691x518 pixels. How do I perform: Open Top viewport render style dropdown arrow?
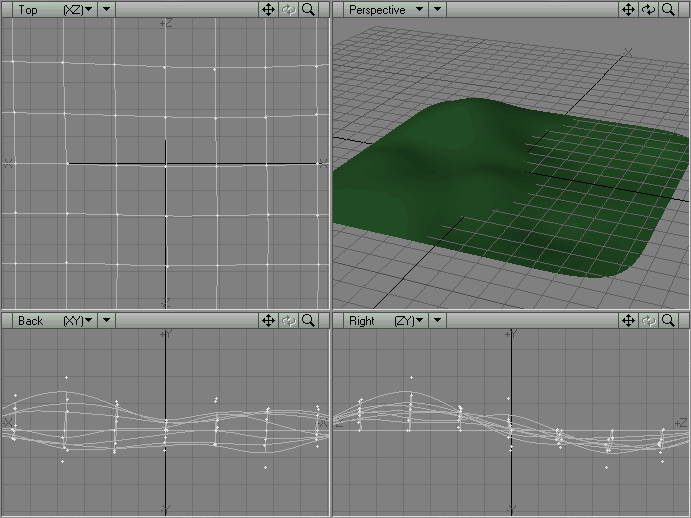[106, 9]
